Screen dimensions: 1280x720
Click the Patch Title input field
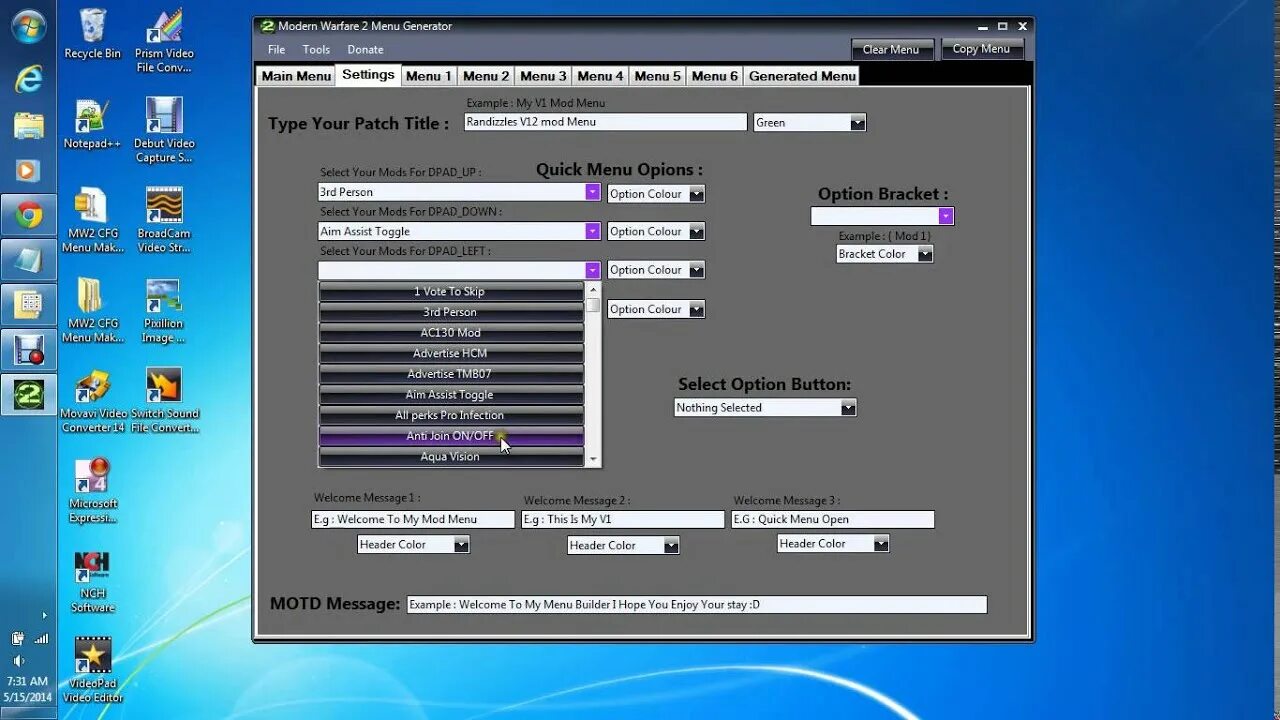[x=605, y=122]
